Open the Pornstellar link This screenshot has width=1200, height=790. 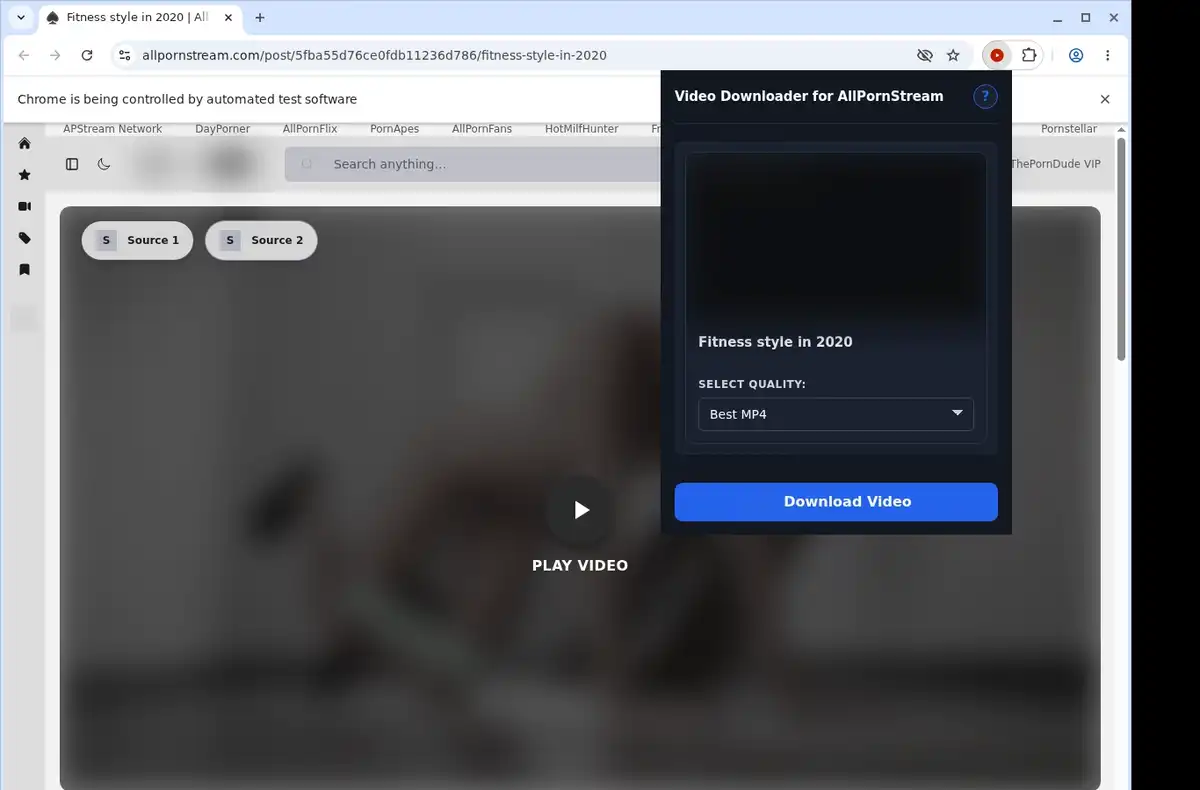coord(1069,129)
